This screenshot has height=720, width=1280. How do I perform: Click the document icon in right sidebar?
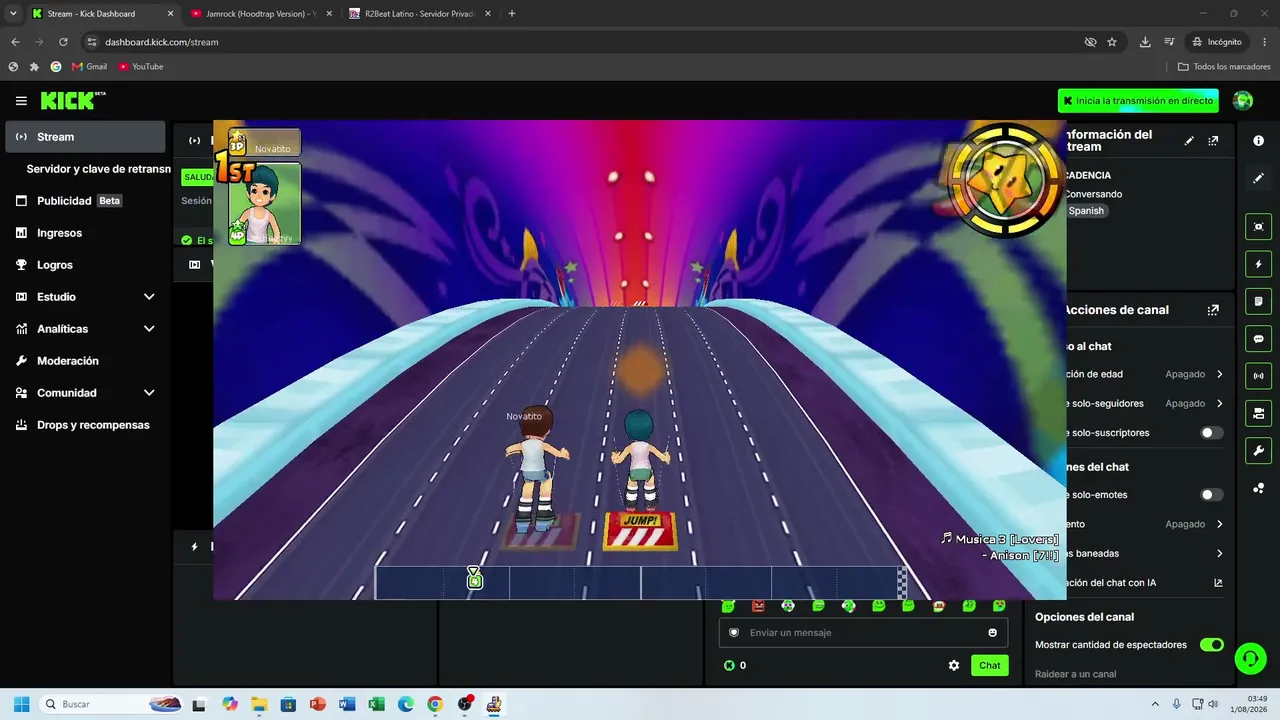click(1258, 301)
